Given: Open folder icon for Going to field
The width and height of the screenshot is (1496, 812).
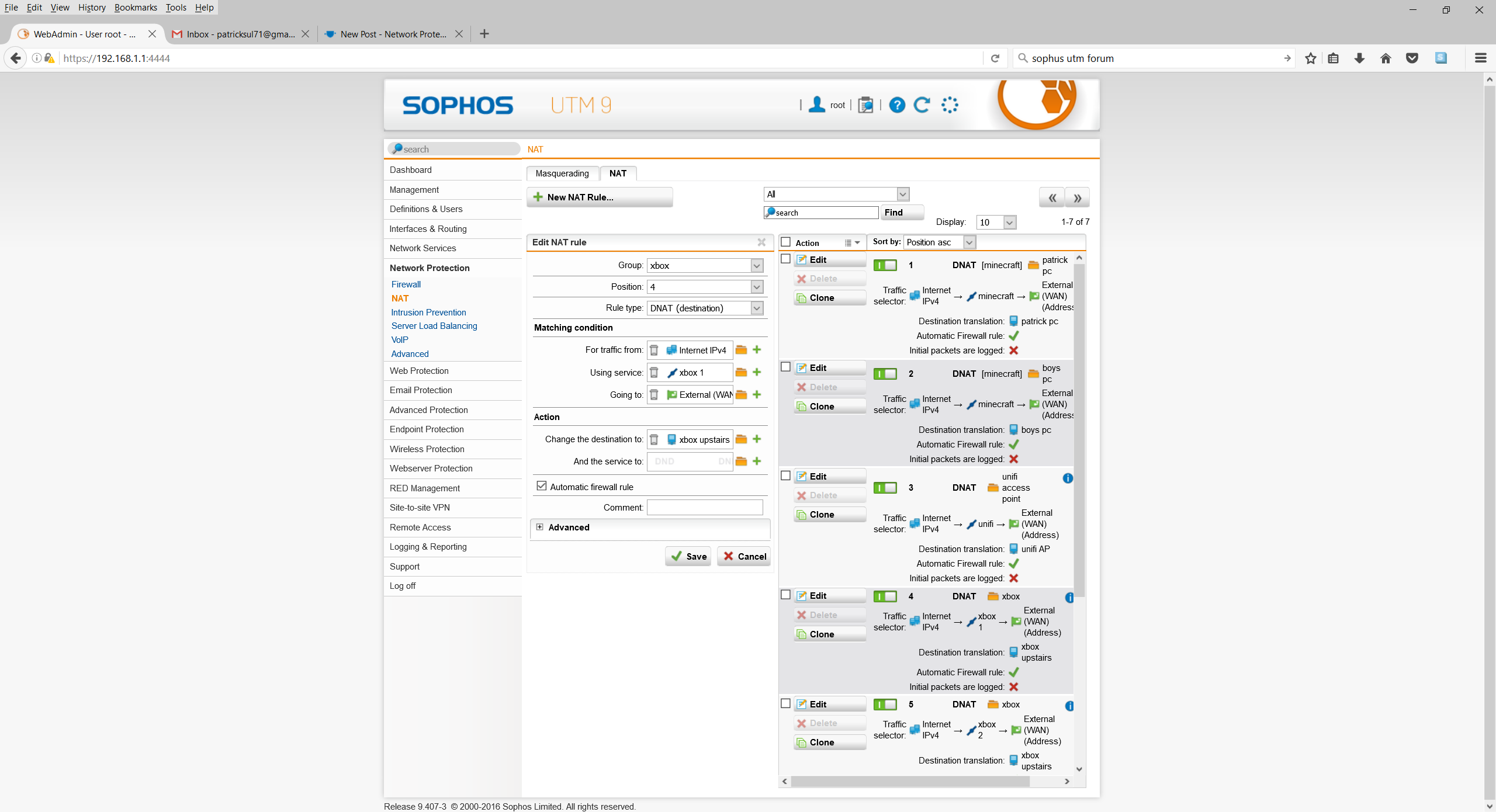Looking at the screenshot, I should pos(741,395).
